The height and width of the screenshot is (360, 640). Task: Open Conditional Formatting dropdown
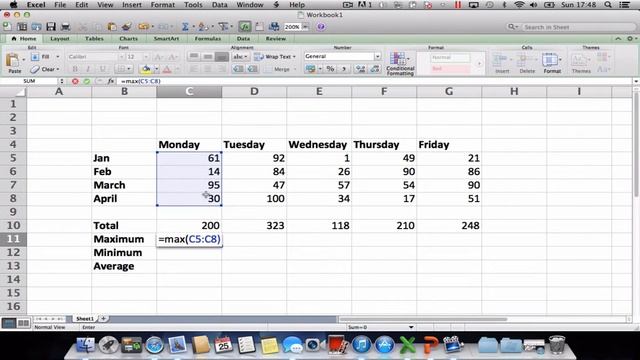(x=400, y=64)
